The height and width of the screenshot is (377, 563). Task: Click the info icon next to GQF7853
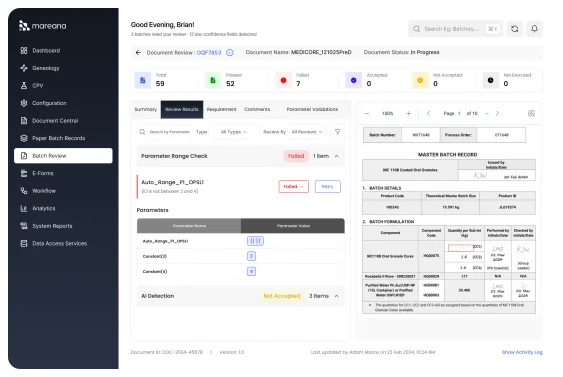(230, 52)
